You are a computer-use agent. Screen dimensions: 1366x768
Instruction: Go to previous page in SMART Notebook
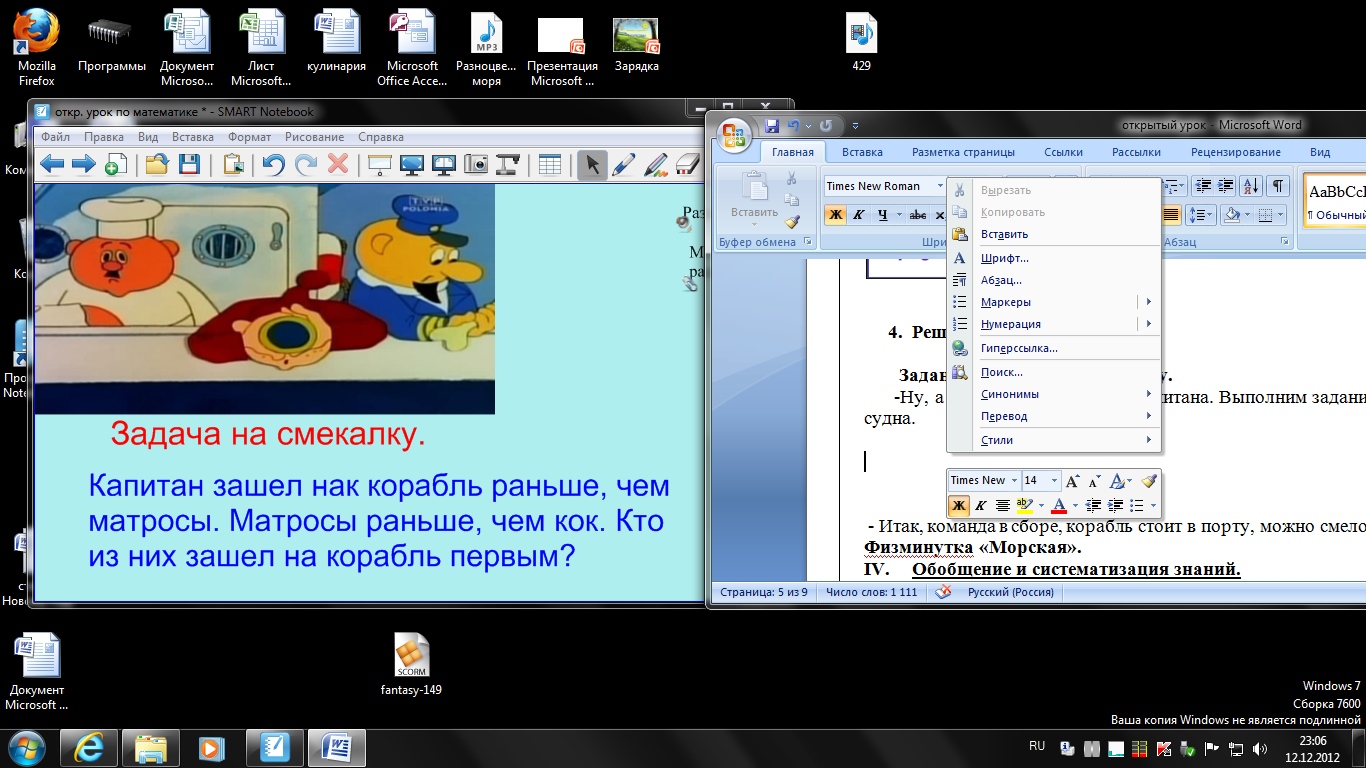(x=51, y=164)
